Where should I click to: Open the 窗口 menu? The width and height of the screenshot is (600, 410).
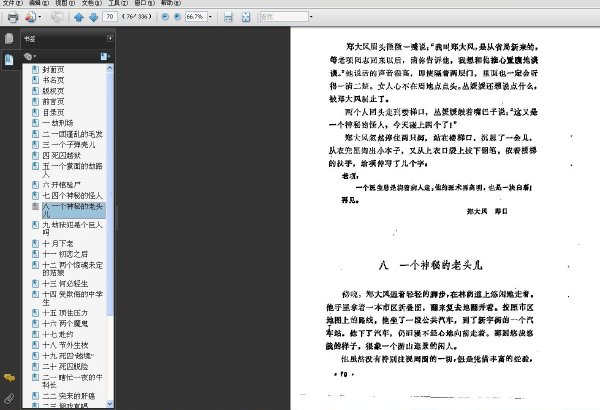[144, 3]
